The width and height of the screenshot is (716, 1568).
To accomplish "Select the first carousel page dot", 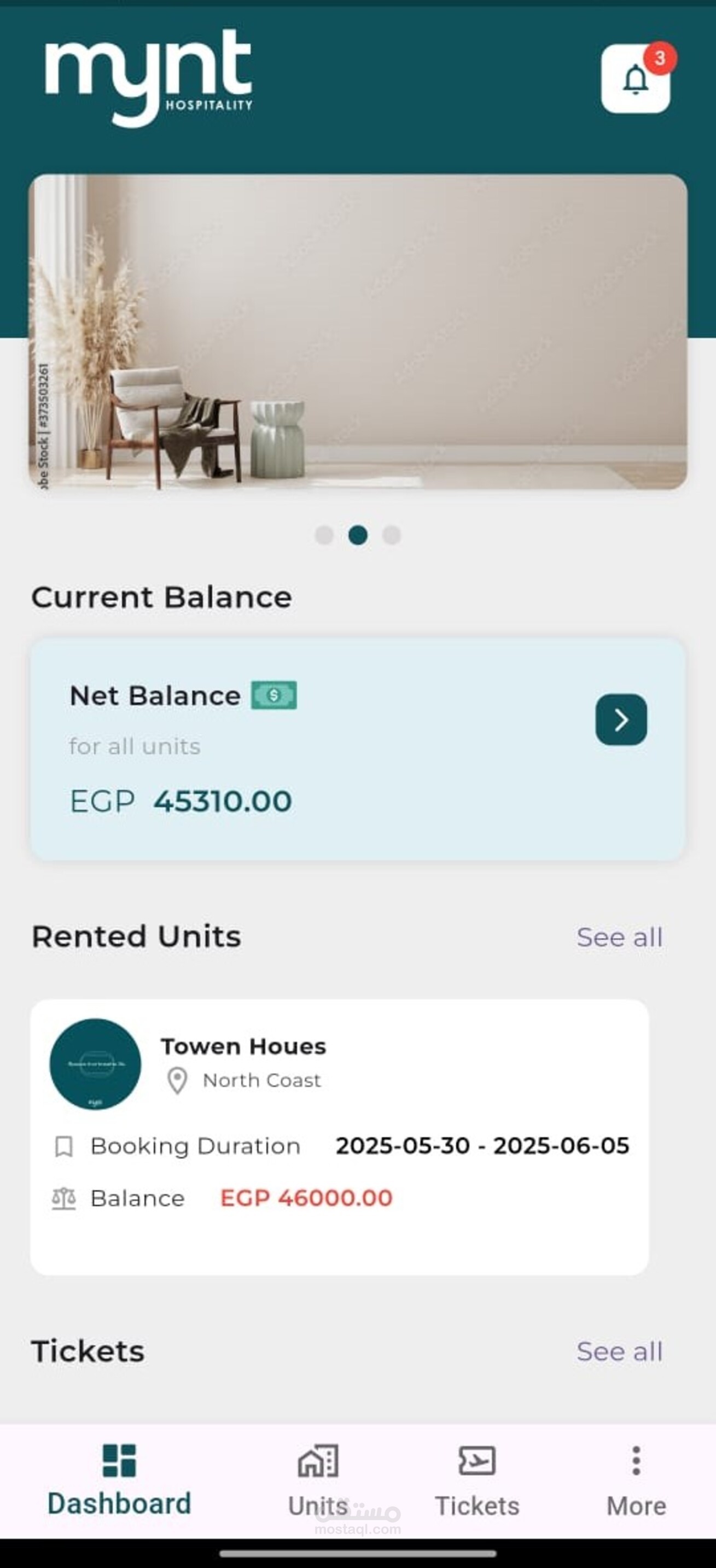I will pos(324,535).
